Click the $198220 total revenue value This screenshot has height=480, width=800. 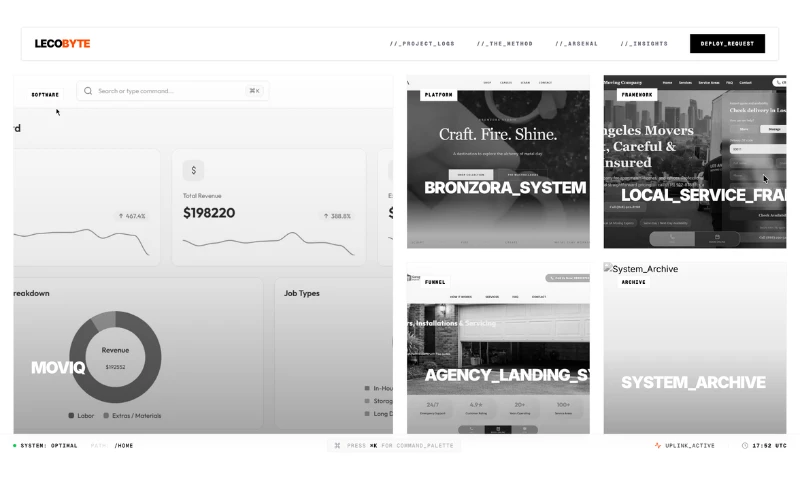click(209, 213)
